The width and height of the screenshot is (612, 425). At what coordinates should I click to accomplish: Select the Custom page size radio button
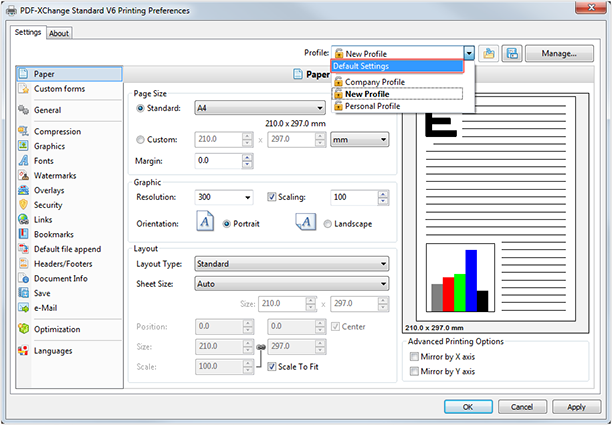pos(140,140)
